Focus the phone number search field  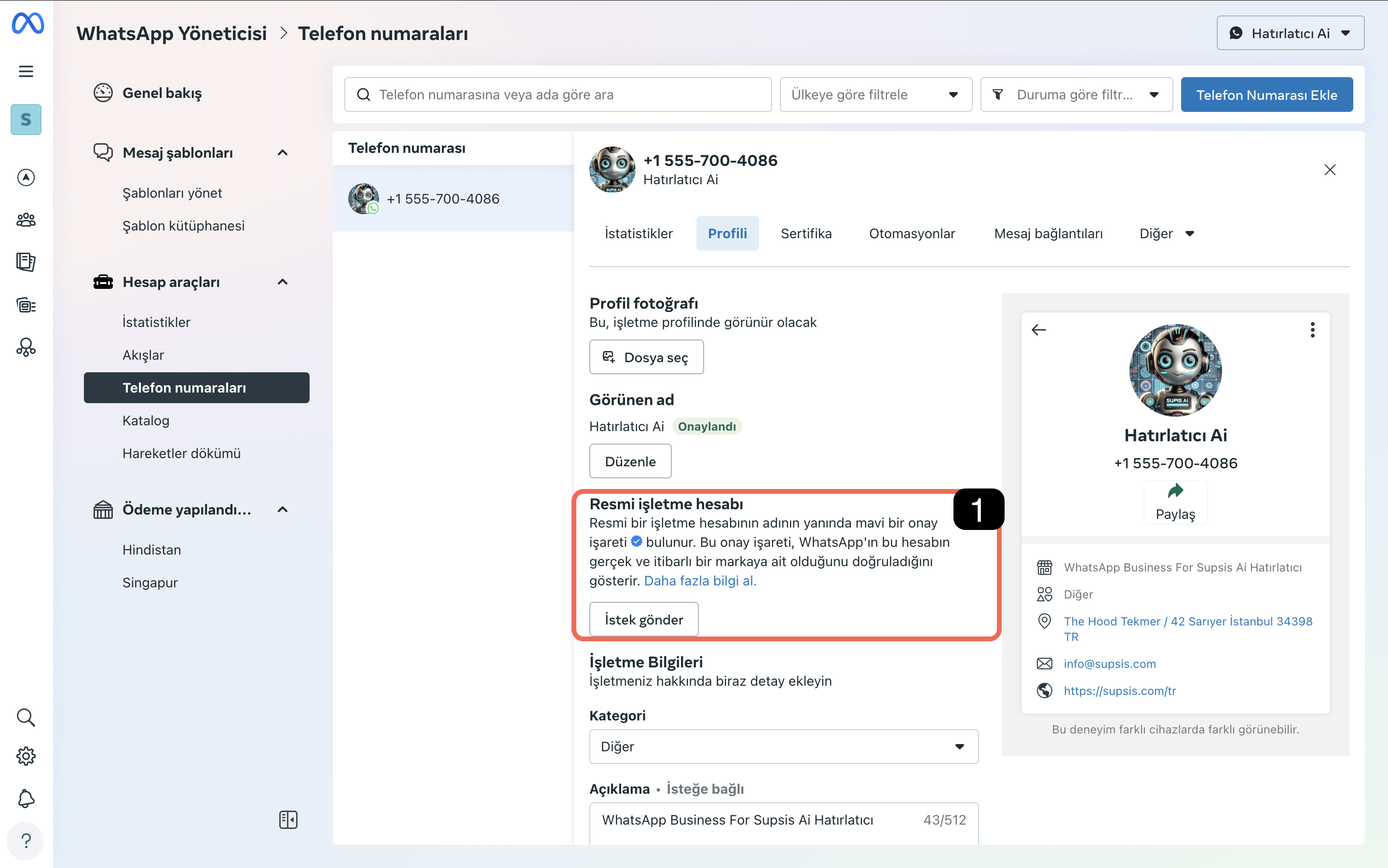[558, 95]
